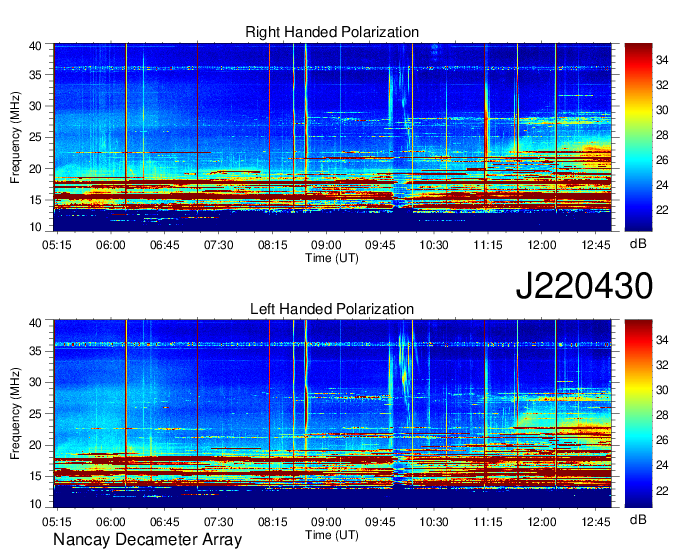Click the 10 MHz tick on the top frequency axis
This screenshot has width=680, height=552.
click(x=35, y=227)
